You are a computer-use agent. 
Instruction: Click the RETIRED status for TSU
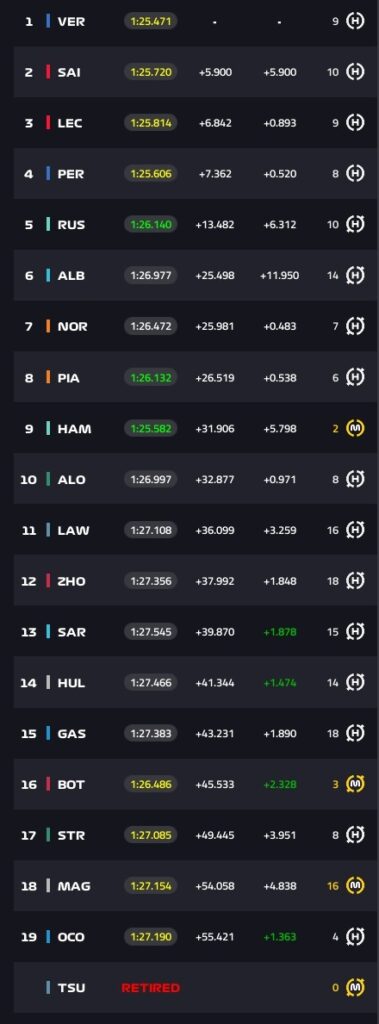click(x=150, y=987)
